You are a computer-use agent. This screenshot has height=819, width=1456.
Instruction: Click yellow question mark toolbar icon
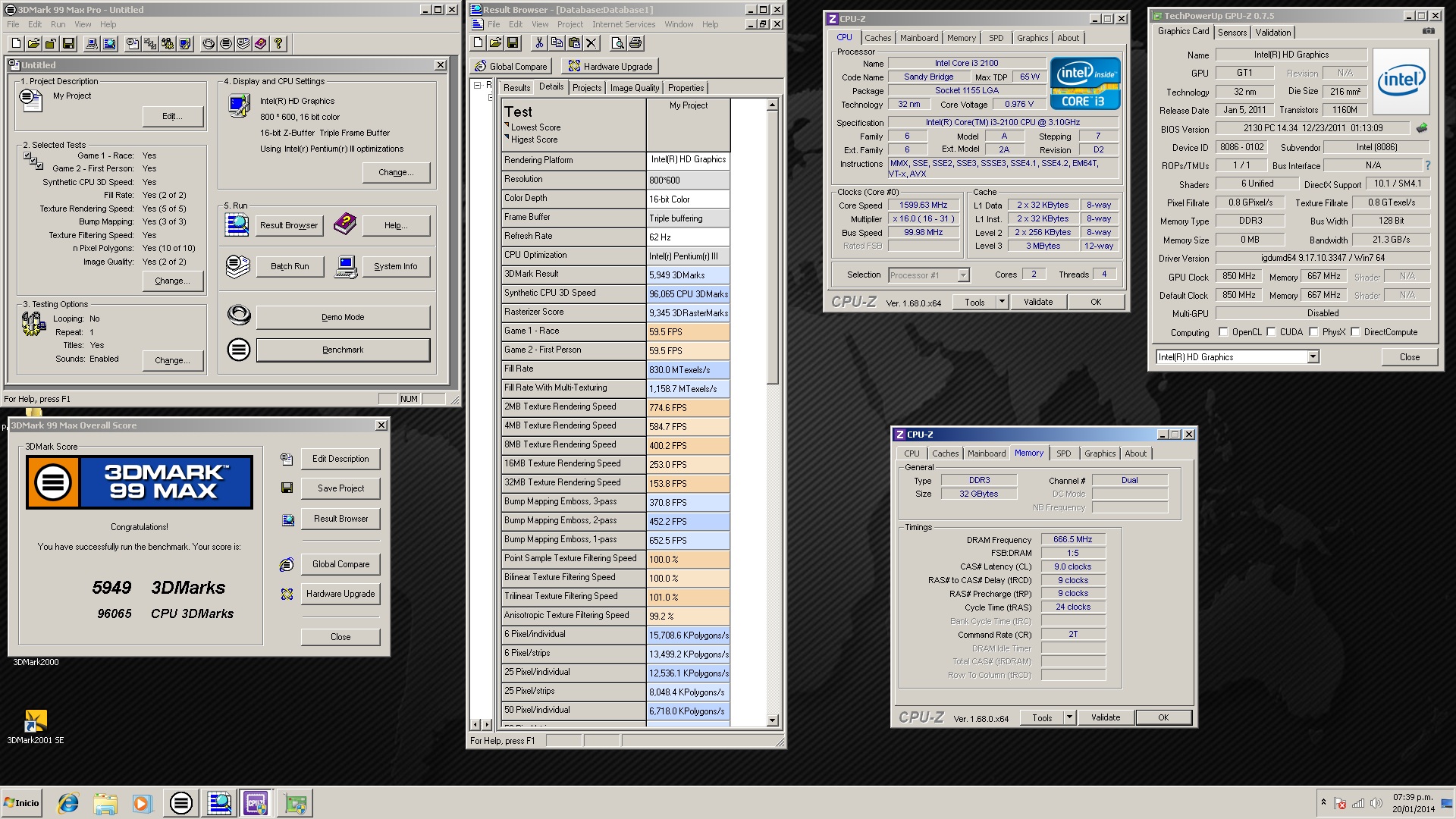(x=278, y=44)
